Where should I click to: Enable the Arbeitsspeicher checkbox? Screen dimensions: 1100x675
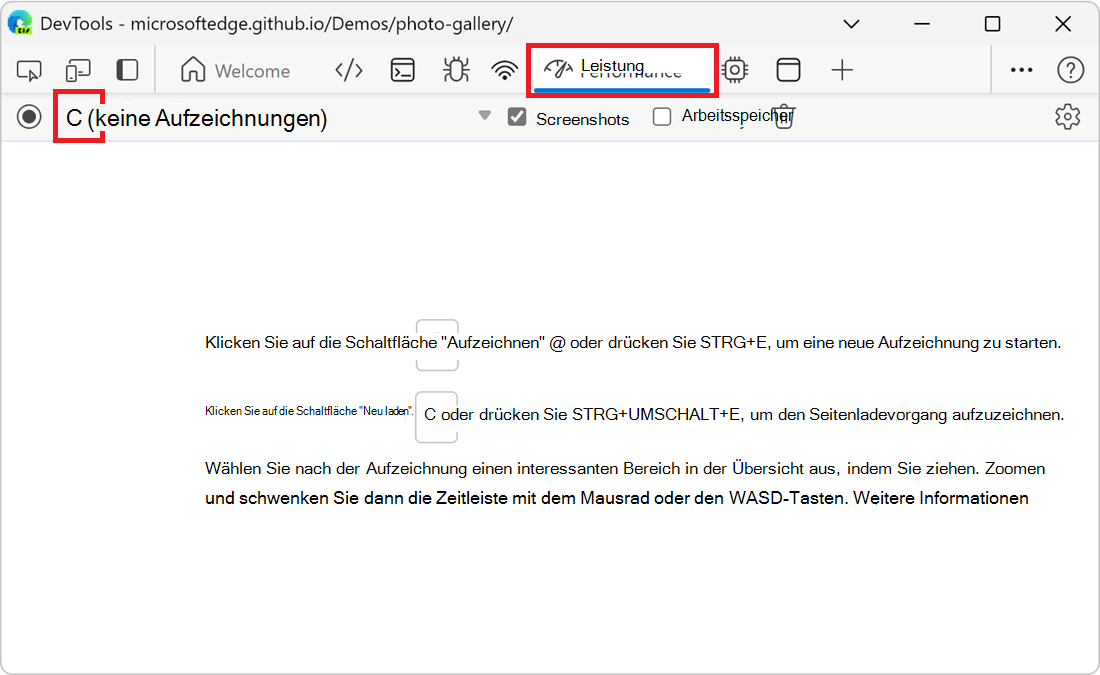tap(662, 117)
